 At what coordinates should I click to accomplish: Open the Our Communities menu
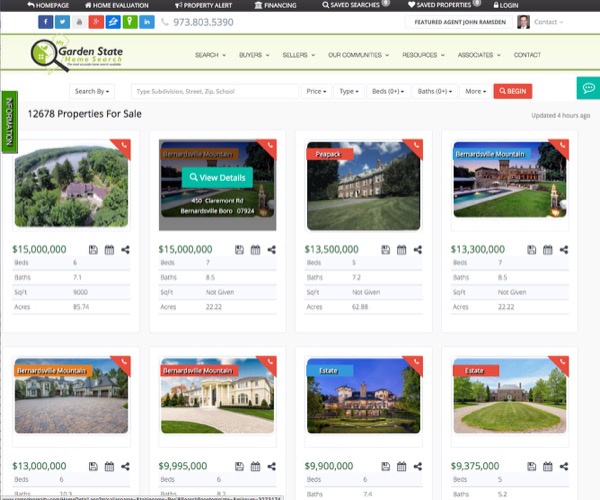[359, 55]
